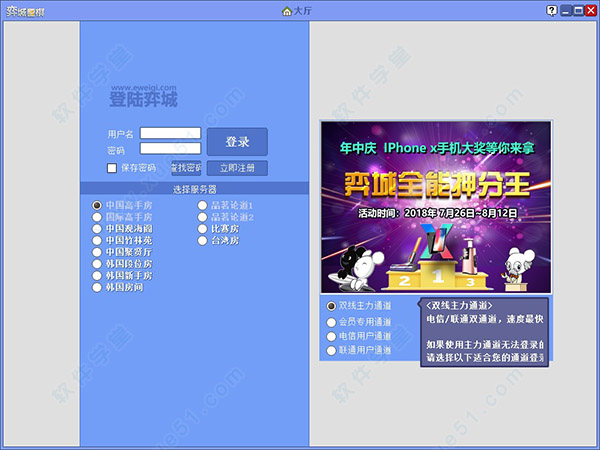Choose 会员专用通道 channel
Viewport: 600px width, 450px height.
331,322
